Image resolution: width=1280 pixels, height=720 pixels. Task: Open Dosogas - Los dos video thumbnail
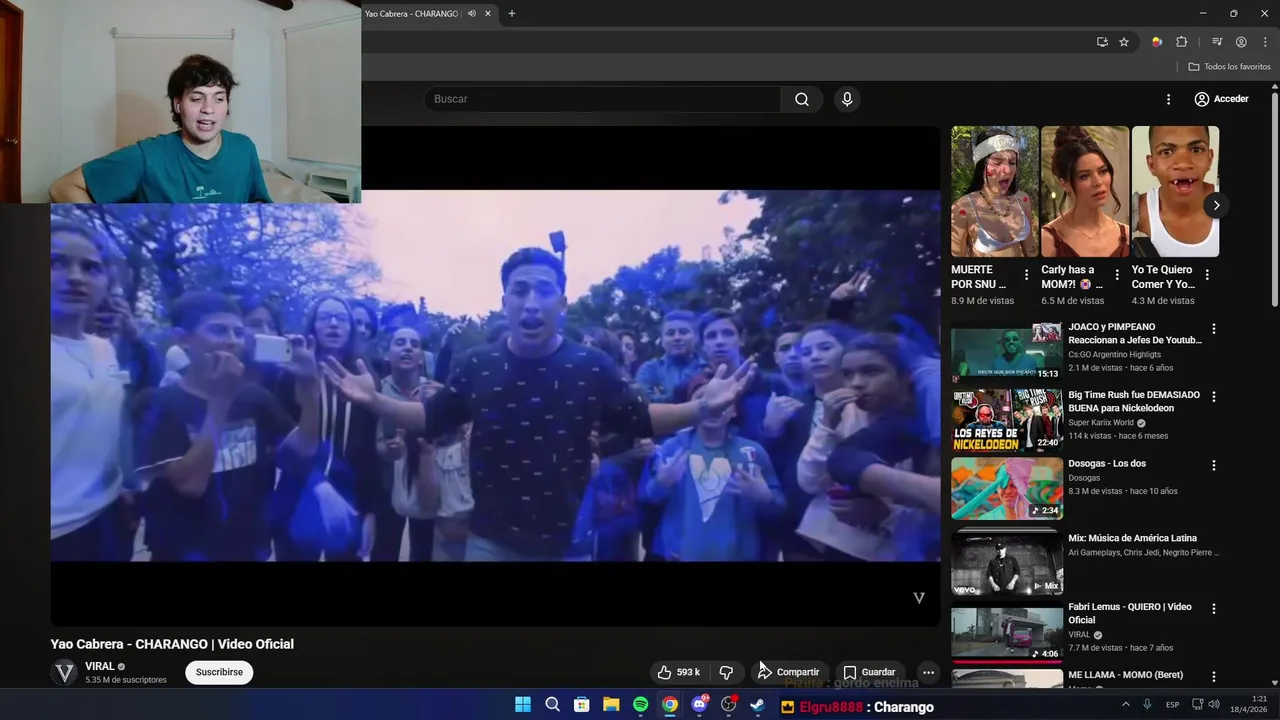tap(1007, 489)
